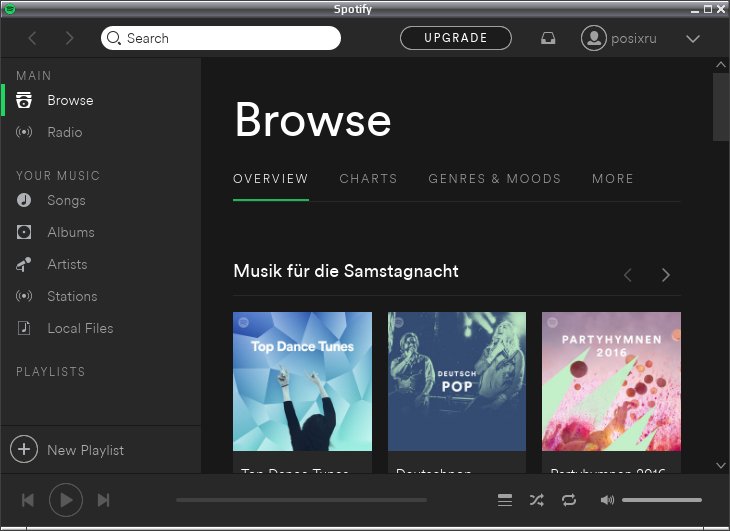Image resolution: width=730 pixels, height=531 pixels.
Task: Show previous items in Musik für die Samstagnacht
Action: tap(628, 275)
